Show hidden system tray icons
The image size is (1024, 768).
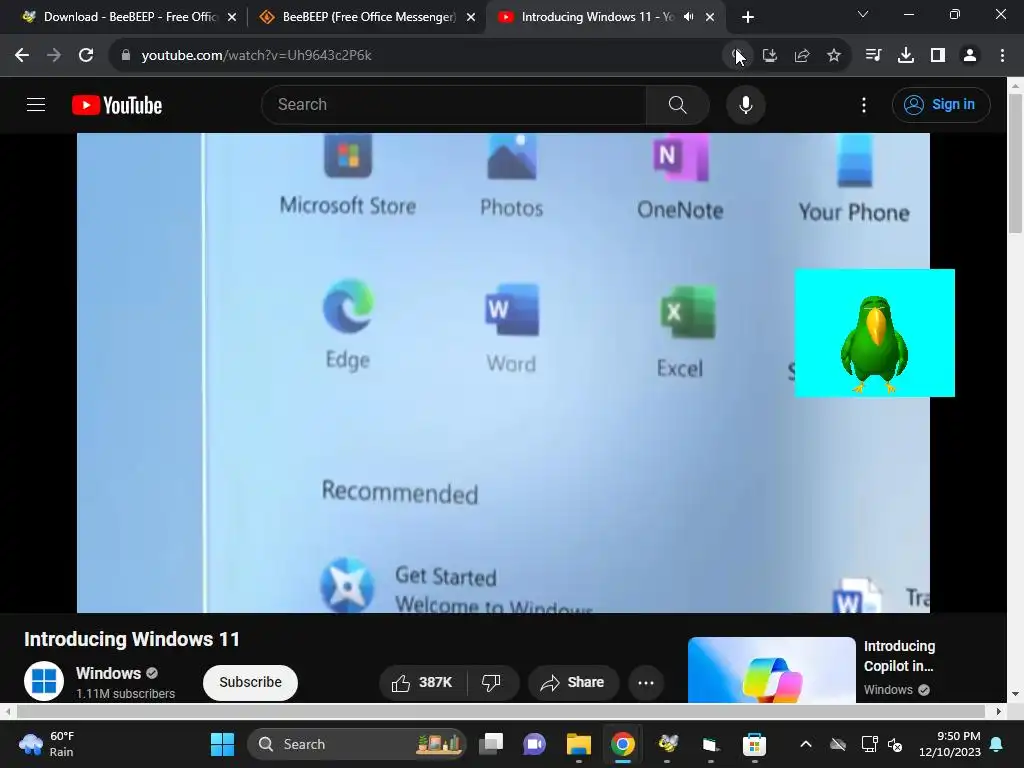[806, 744]
